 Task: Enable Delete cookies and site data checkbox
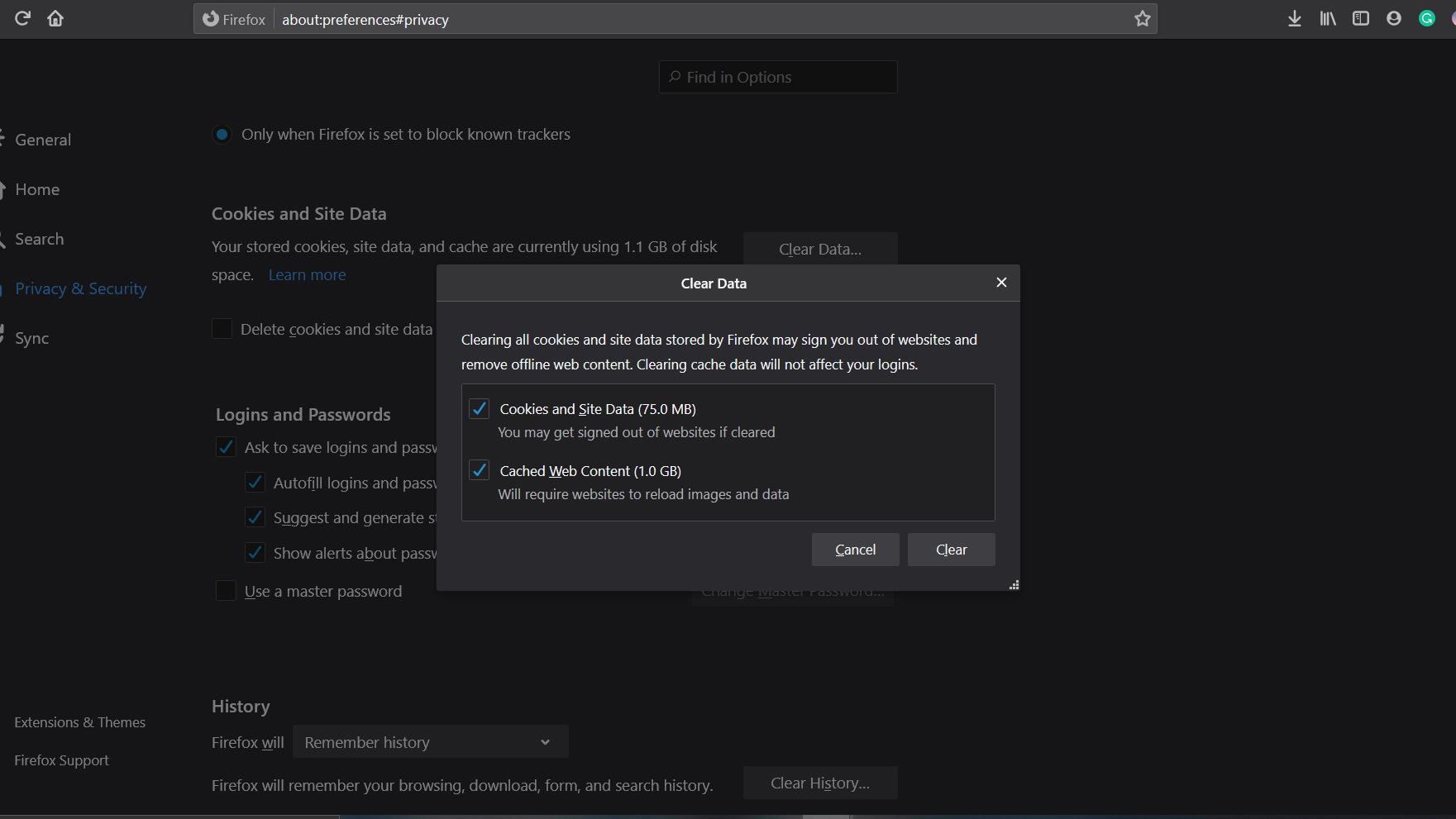[222, 329]
